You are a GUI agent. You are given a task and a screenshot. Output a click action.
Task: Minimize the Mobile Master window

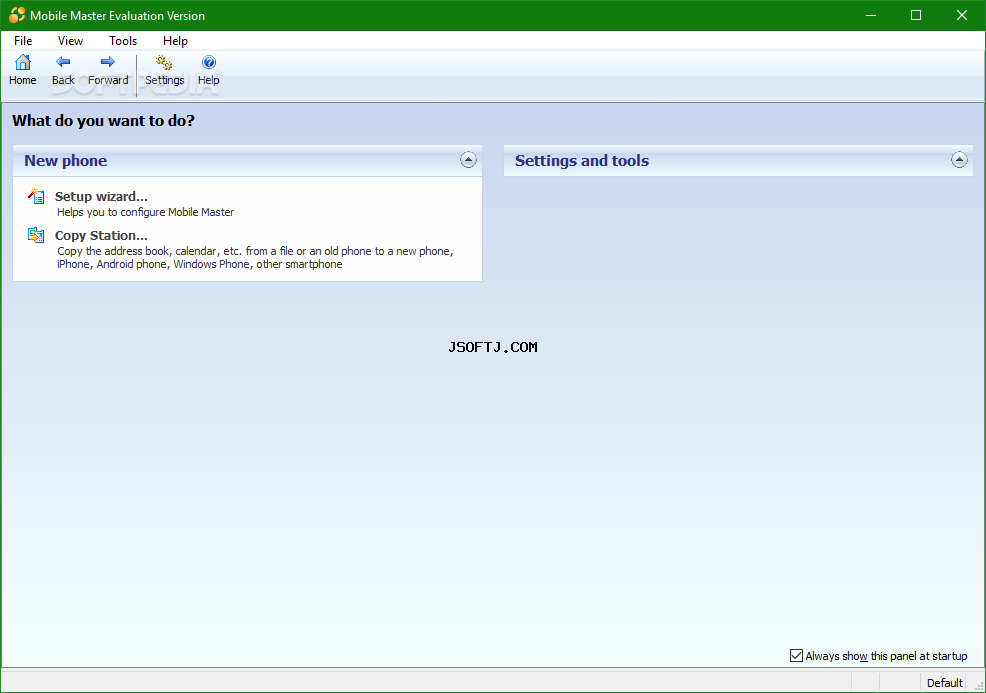point(870,15)
